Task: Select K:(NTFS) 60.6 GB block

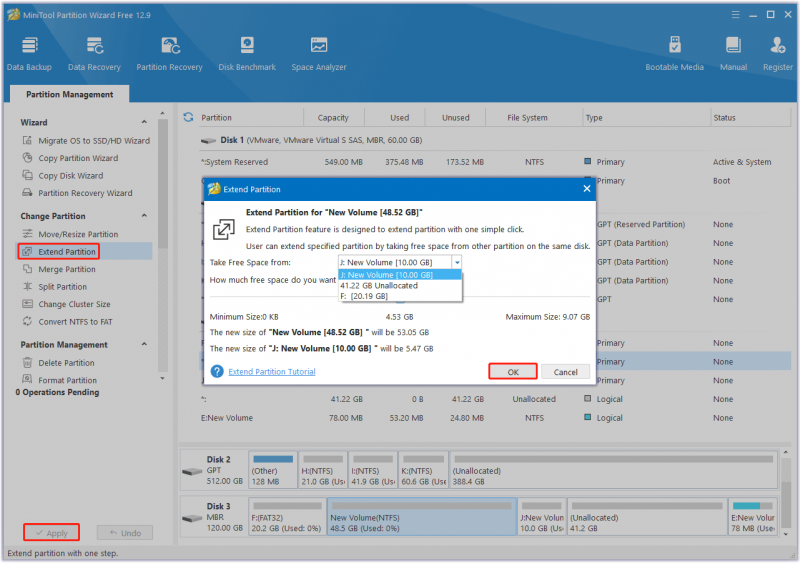Action: click(x=423, y=470)
